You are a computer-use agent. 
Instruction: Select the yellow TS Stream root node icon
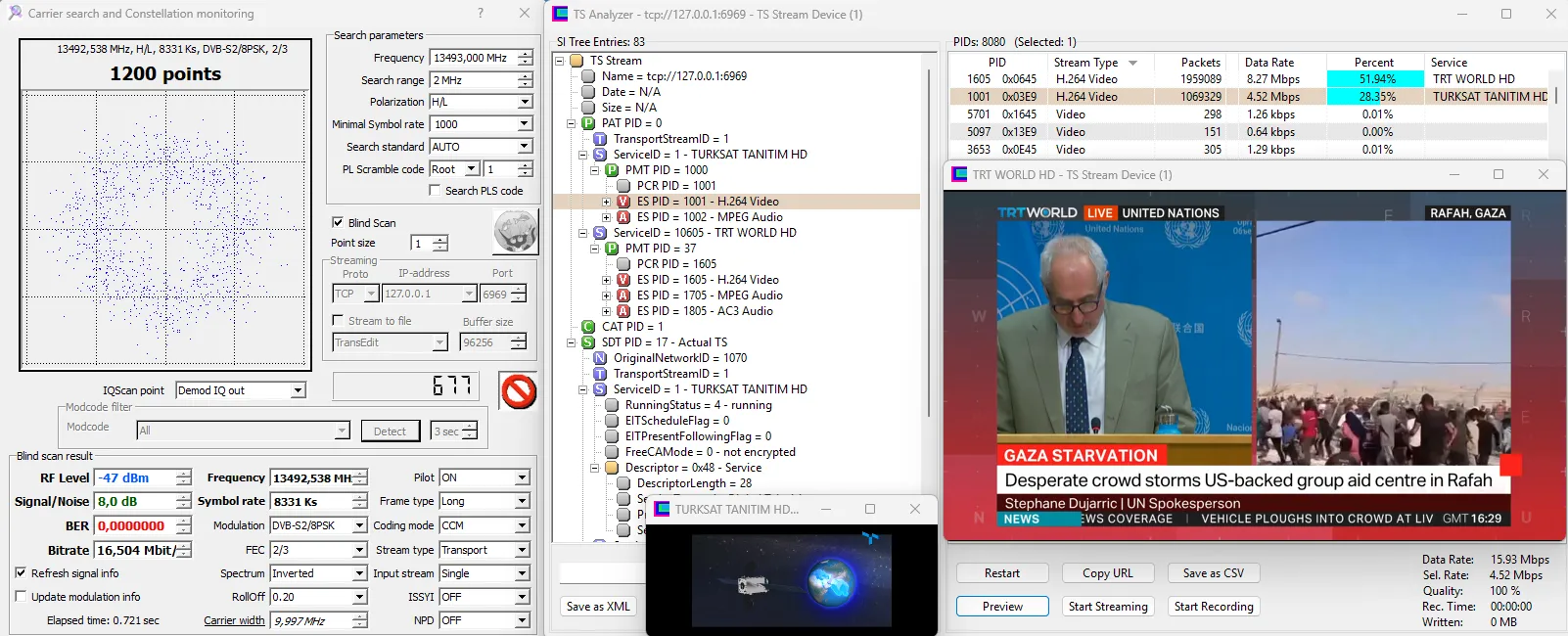pos(577,61)
